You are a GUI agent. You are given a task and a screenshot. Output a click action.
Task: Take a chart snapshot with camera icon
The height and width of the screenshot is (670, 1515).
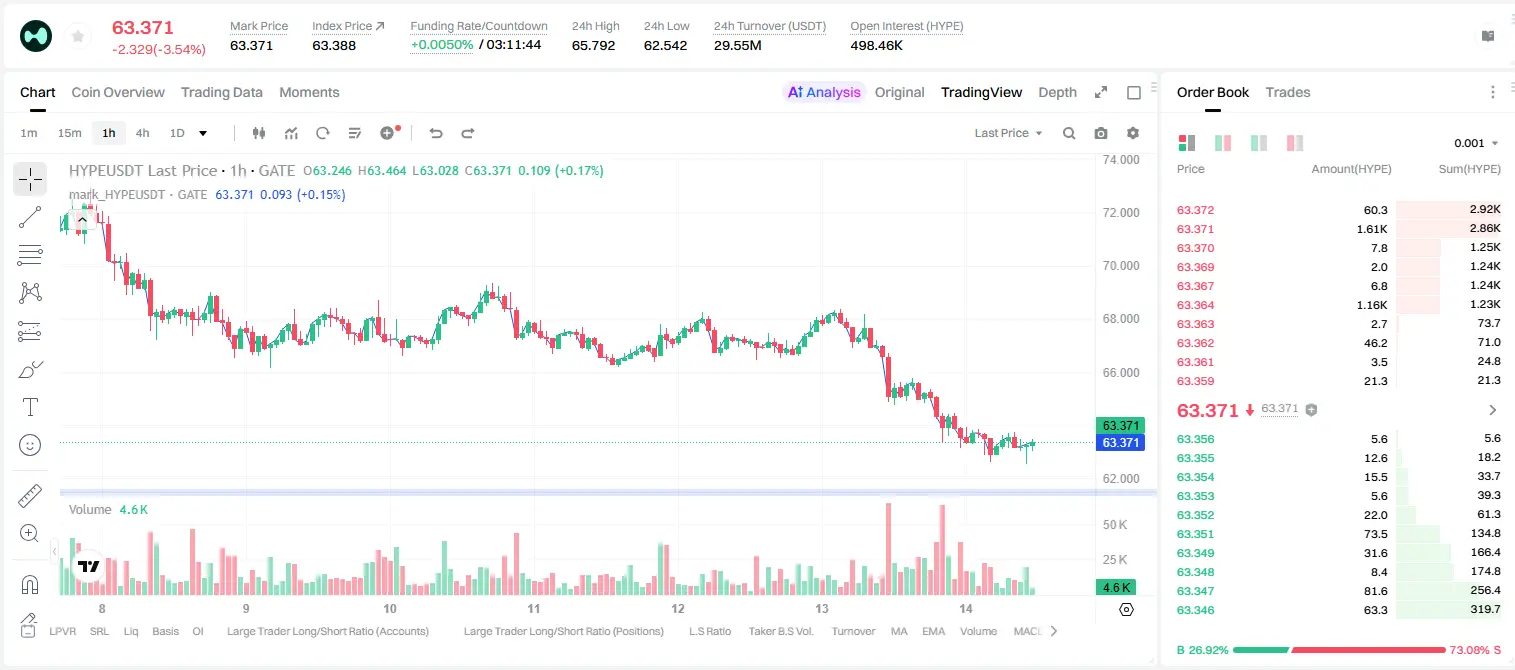point(1101,133)
